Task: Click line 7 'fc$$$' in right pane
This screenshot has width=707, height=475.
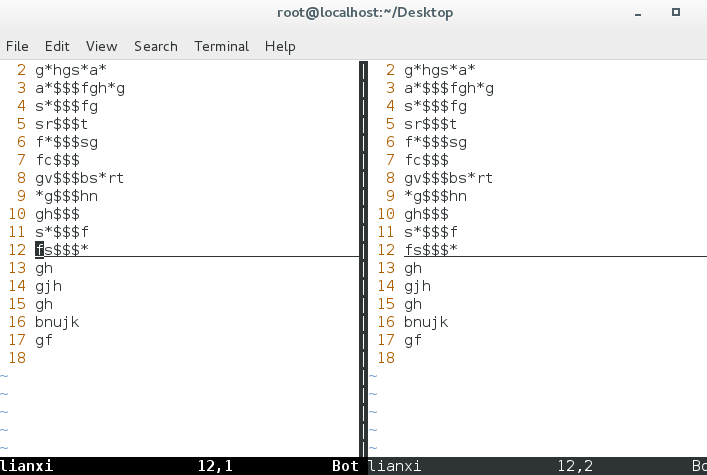Action: (x=426, y=160)
